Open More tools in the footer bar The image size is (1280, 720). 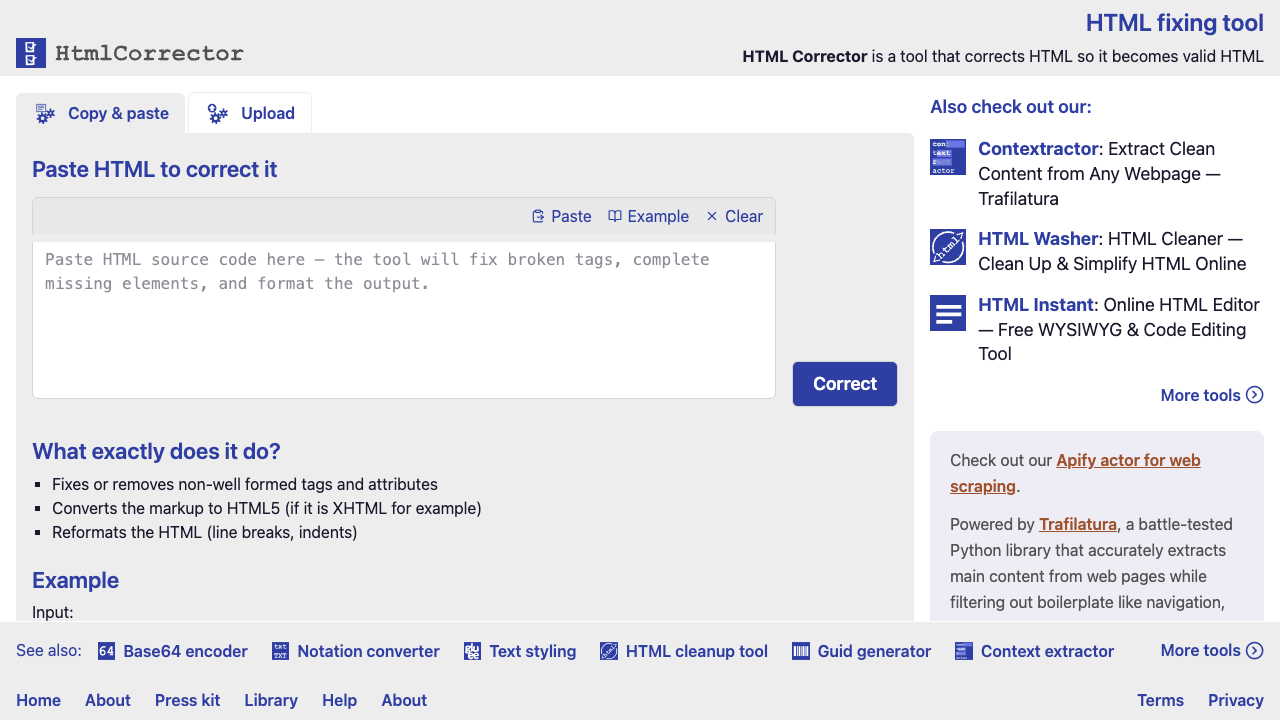1211,650
